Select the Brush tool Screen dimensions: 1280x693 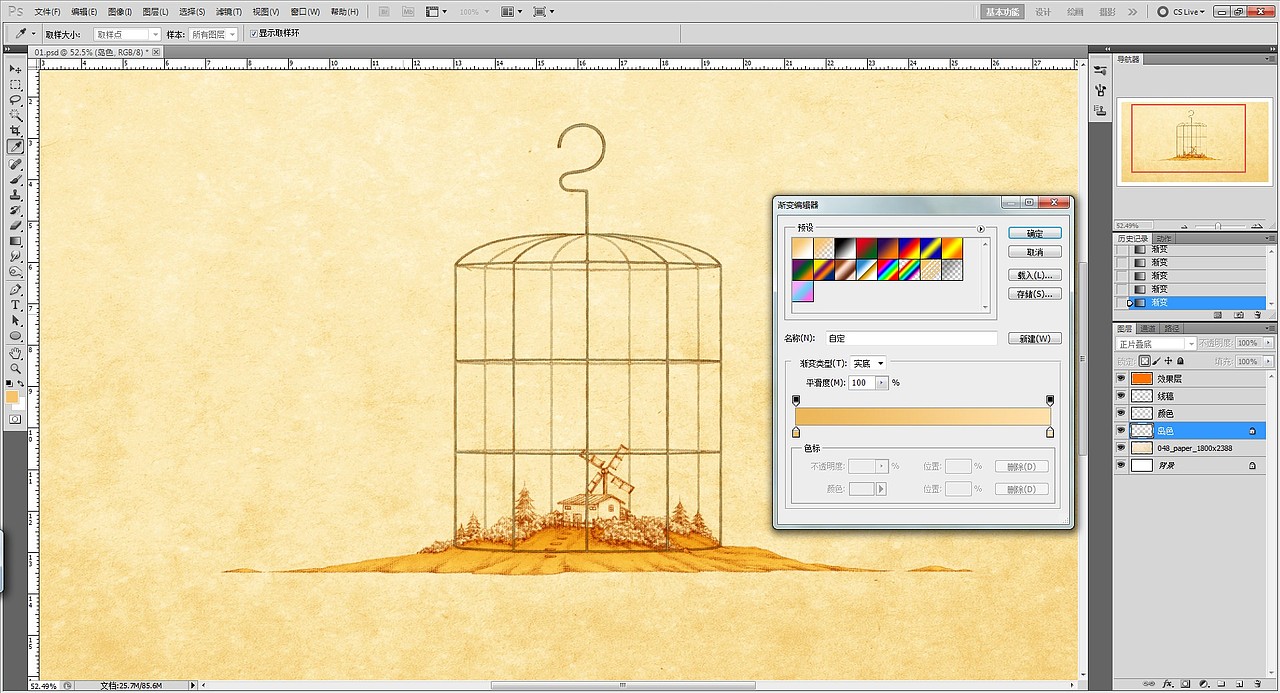click(x=15, y=179)
